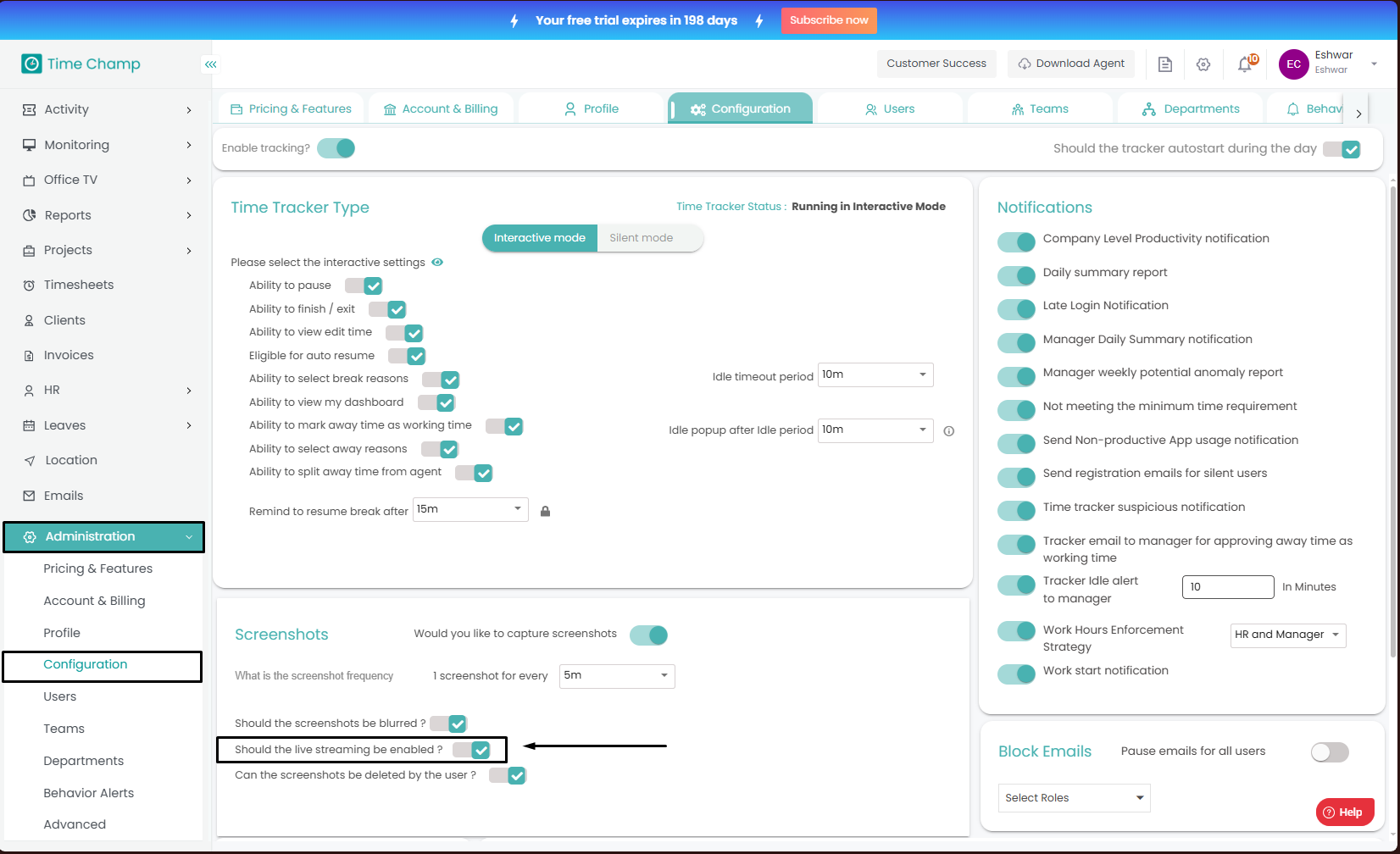The height and width of the screenshot is (854, 1400).
Task: Click the HR person icon
Action: point(29,391)
